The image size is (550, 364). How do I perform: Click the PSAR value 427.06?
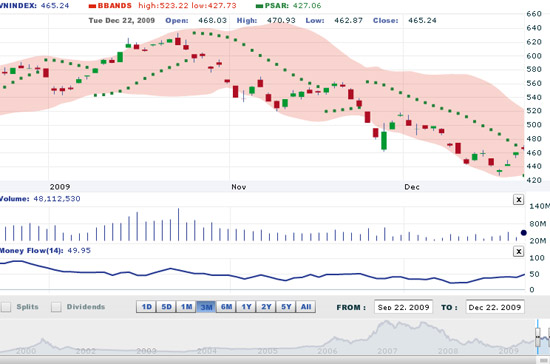307,6
